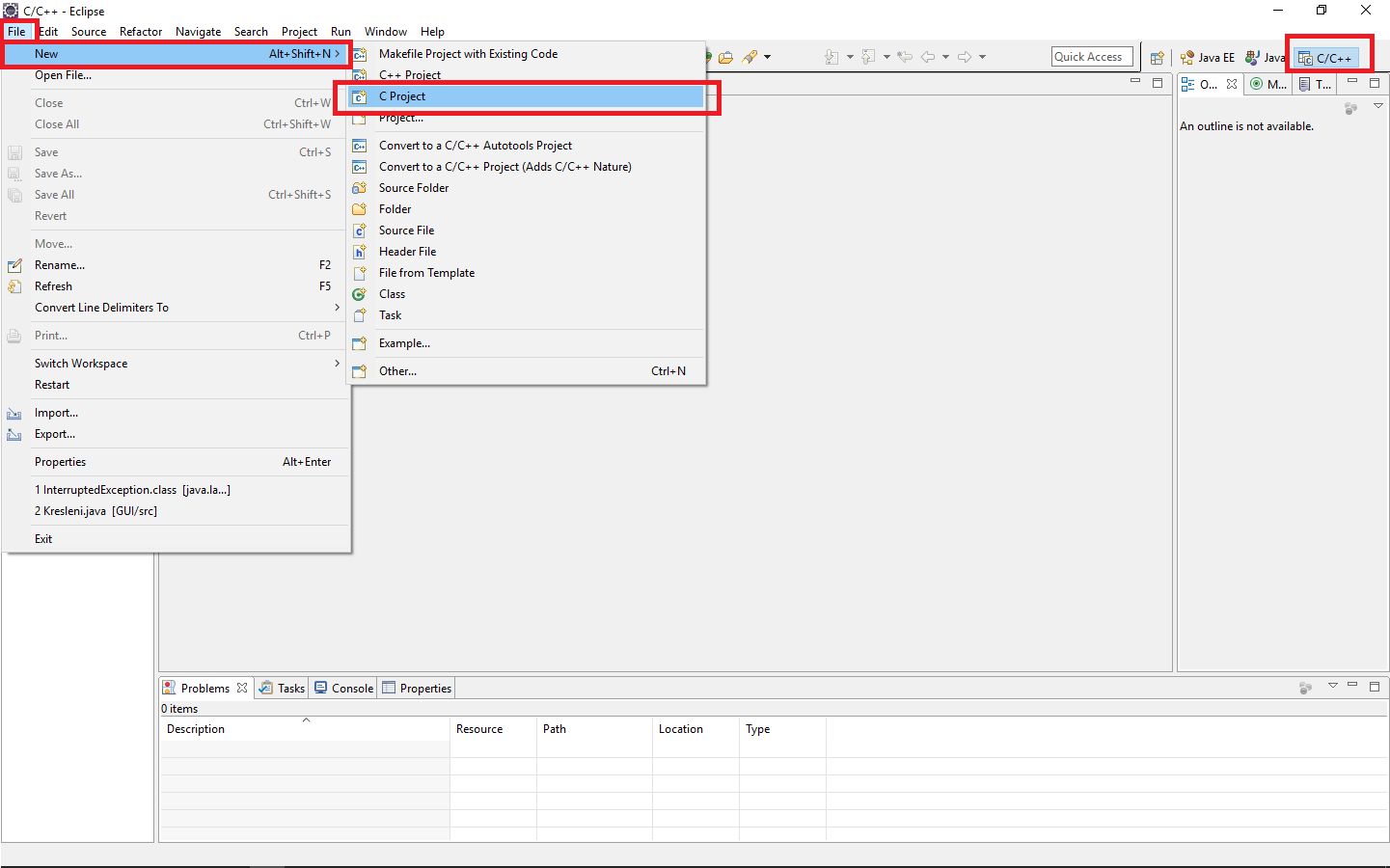Open the view menu icon in the Problems panel
This screenshot has width=1390, height=868.
(x=1332, y=687)
